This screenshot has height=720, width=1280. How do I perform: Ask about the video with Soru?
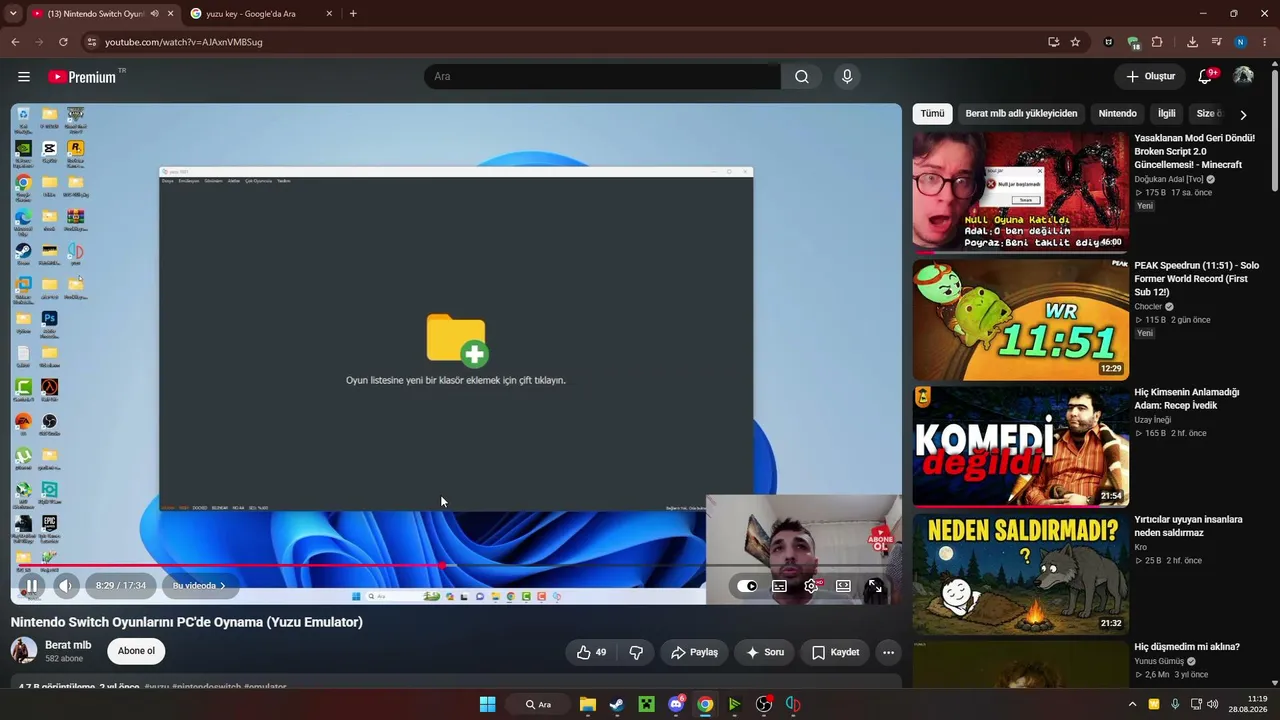click(765, 652)
